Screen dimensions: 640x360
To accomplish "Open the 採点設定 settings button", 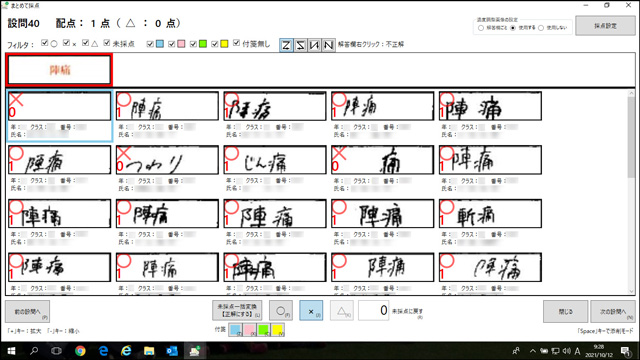I will coord(605,26).
